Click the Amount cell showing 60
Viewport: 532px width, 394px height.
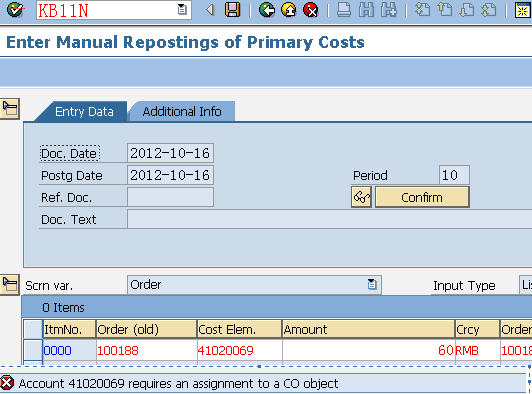tap(368, 350)
